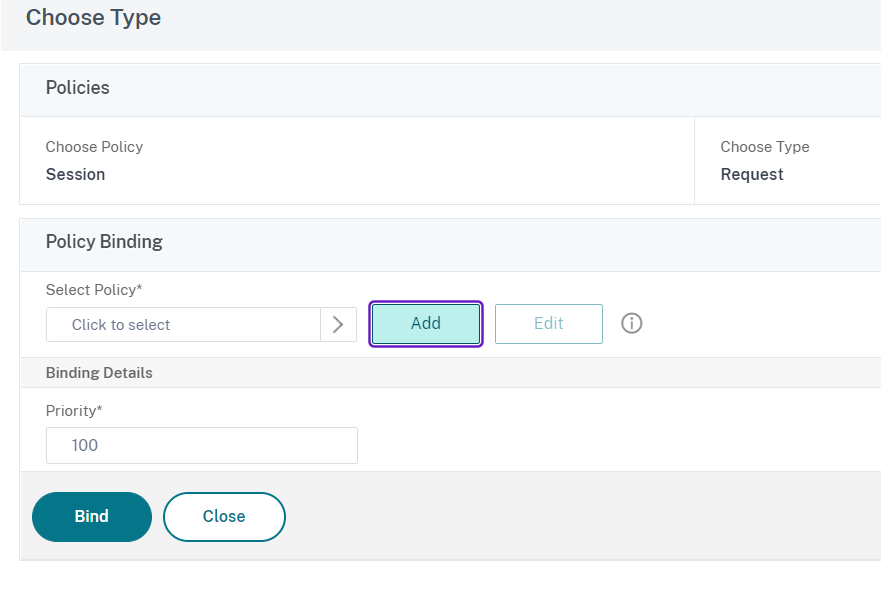
Task: Click the Priority input showing 100
Action: pos(201,445)
